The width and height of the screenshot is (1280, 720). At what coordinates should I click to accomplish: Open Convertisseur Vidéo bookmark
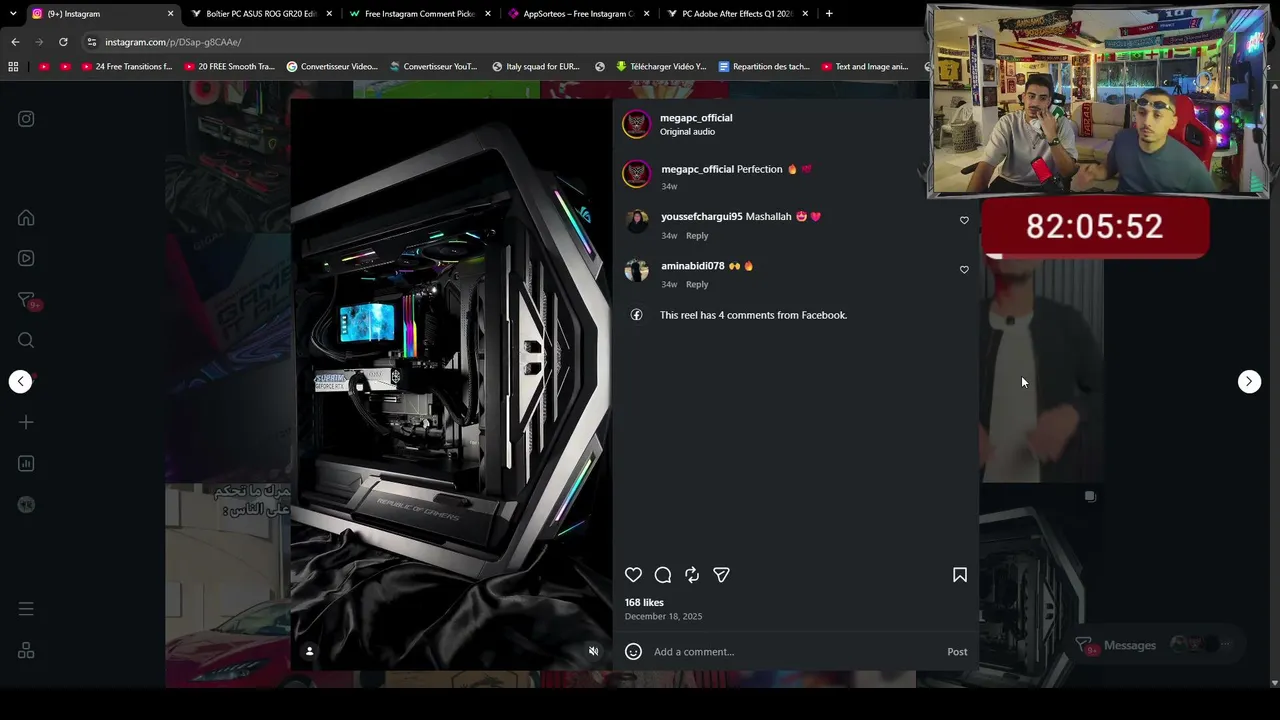tap(332, 67)
